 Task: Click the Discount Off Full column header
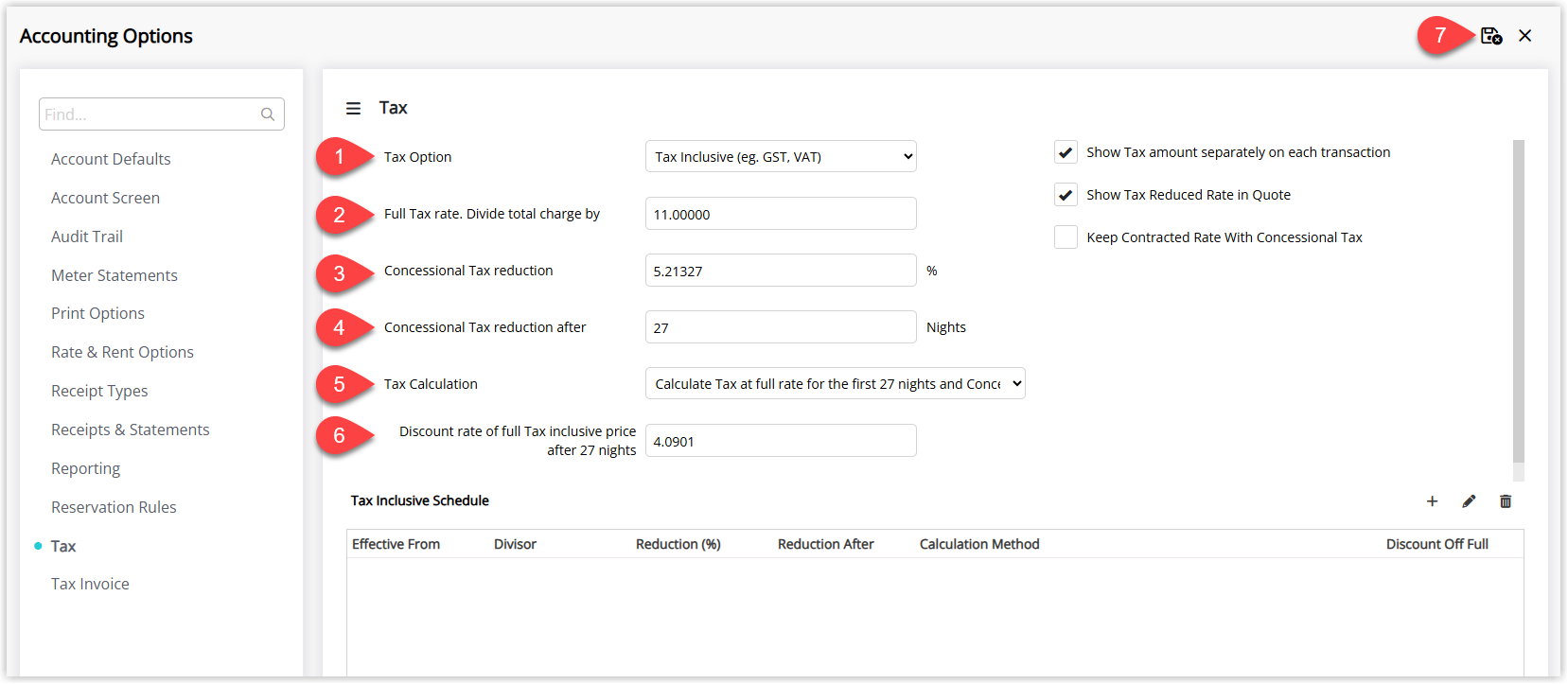(x=1437, y=544)
